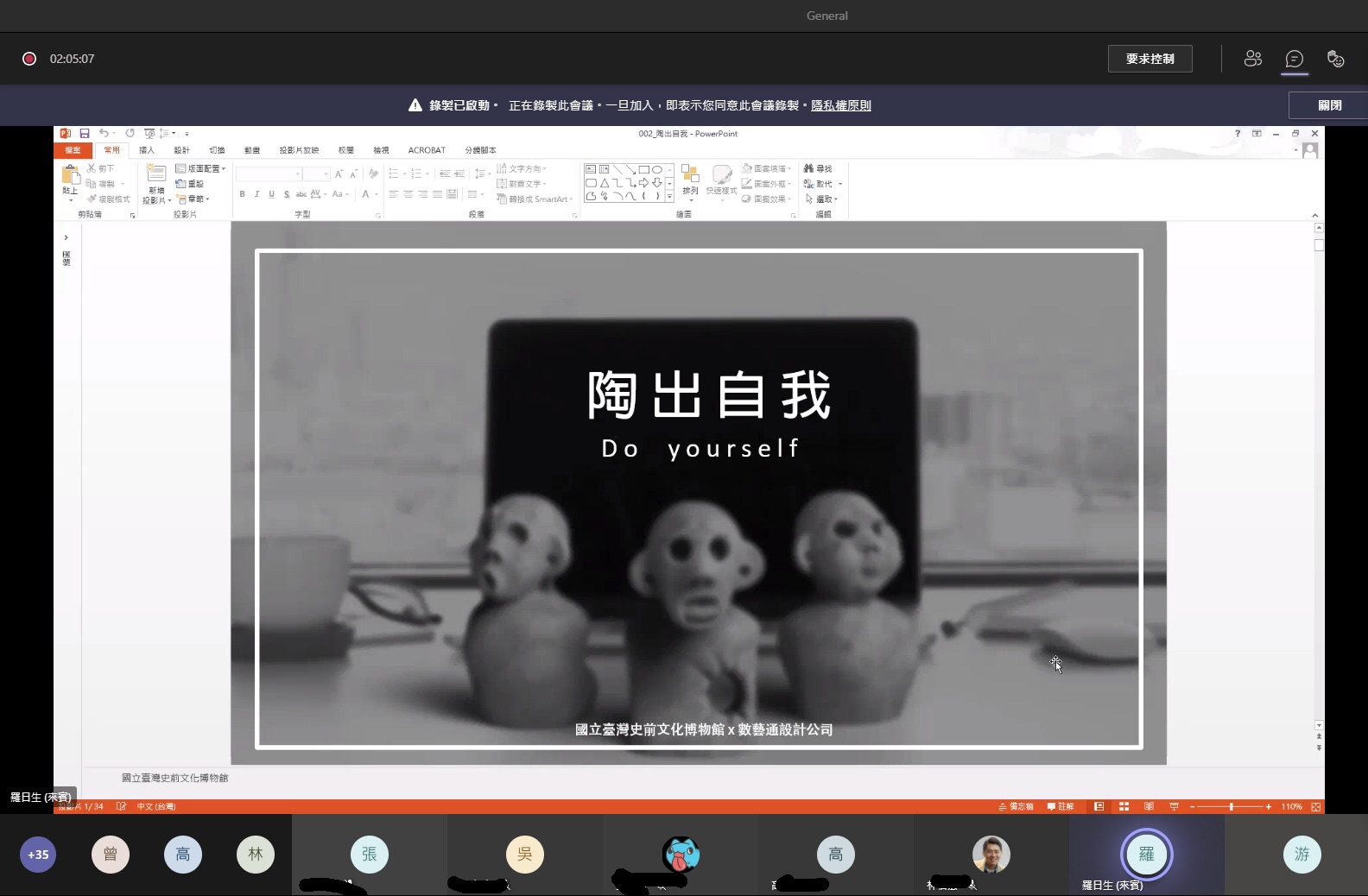Click the 要求控制 request control button
The height and width of the screenshot is (896, 1368).
pos(1149,59)
